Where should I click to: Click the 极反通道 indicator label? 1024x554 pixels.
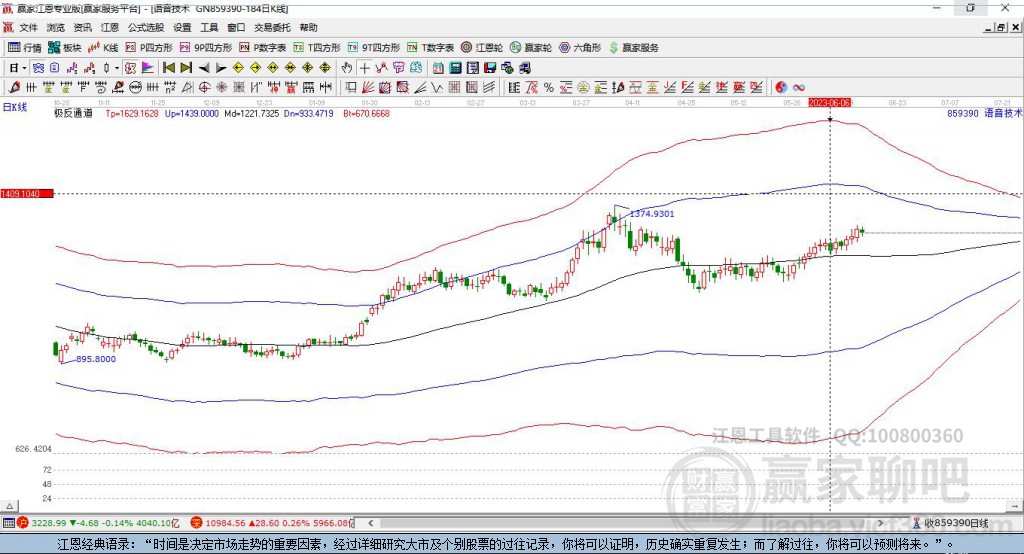(x=73, y=114)
